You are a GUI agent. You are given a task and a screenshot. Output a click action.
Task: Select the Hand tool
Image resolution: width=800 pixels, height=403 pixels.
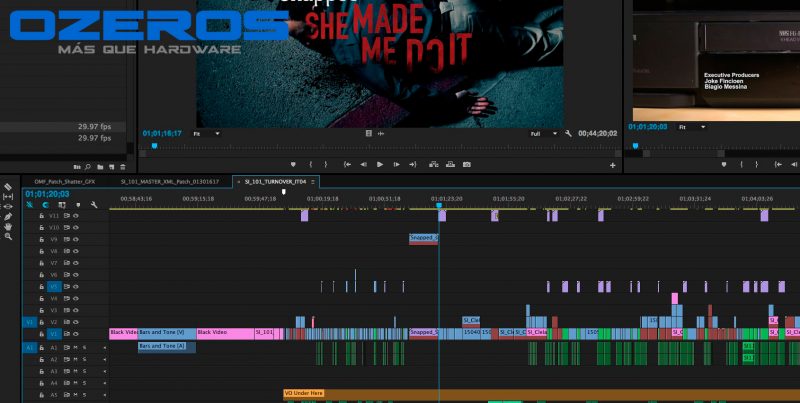(8, 227)
